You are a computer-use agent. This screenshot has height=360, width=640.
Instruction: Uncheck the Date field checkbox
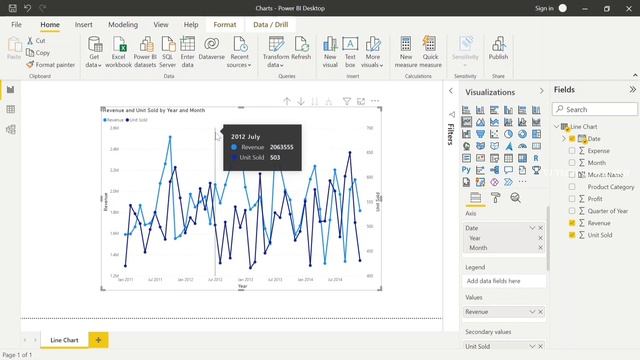[572, 139]
